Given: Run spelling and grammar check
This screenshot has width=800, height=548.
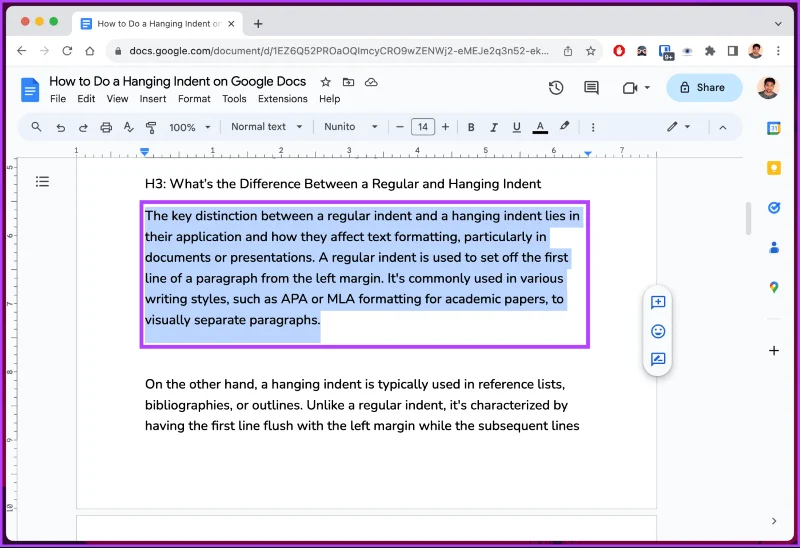Looking at the screenshot, I should pyautogui.click(x=129, y=127).
